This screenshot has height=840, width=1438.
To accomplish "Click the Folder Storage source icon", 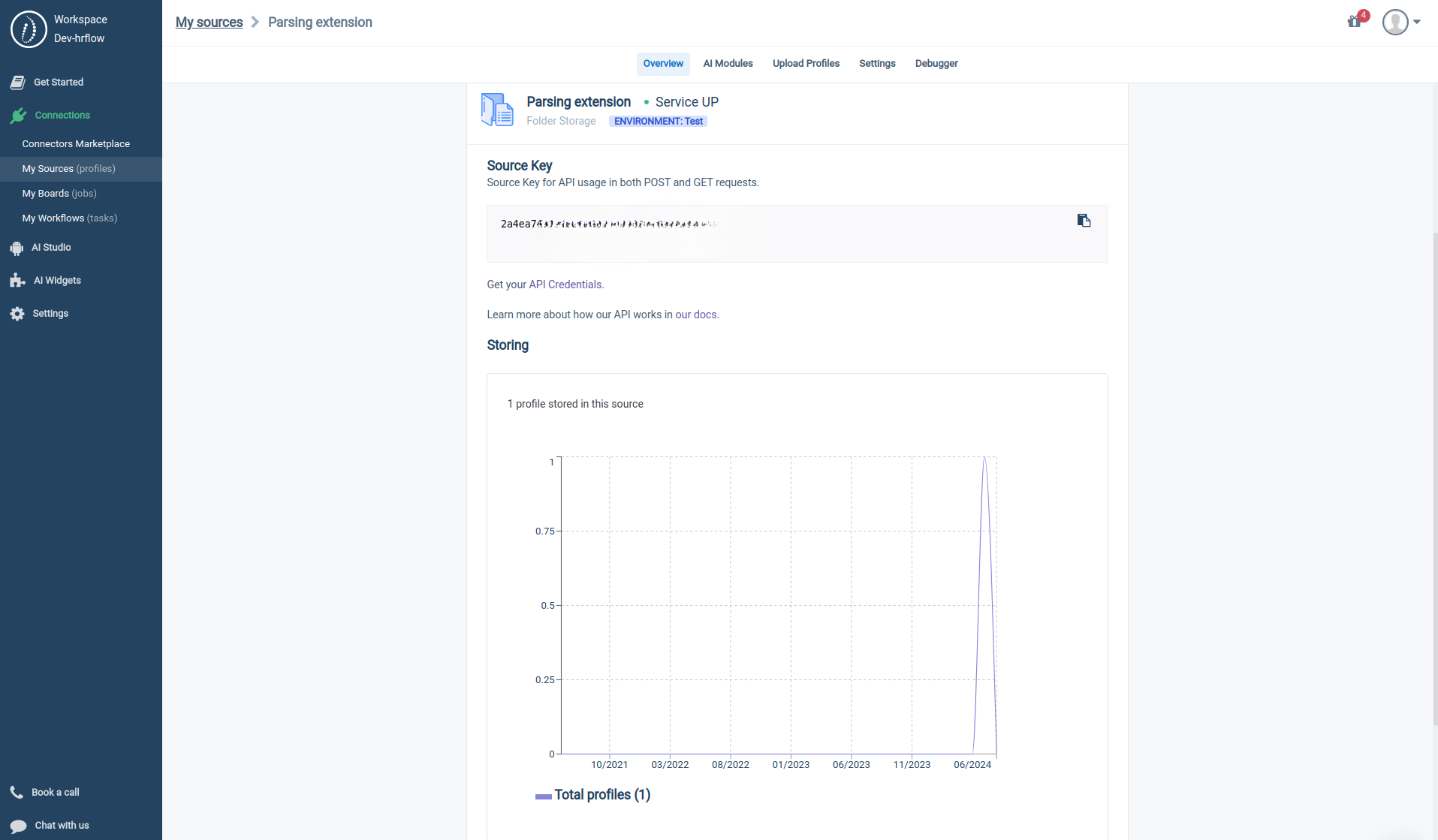I will (496, 110).
